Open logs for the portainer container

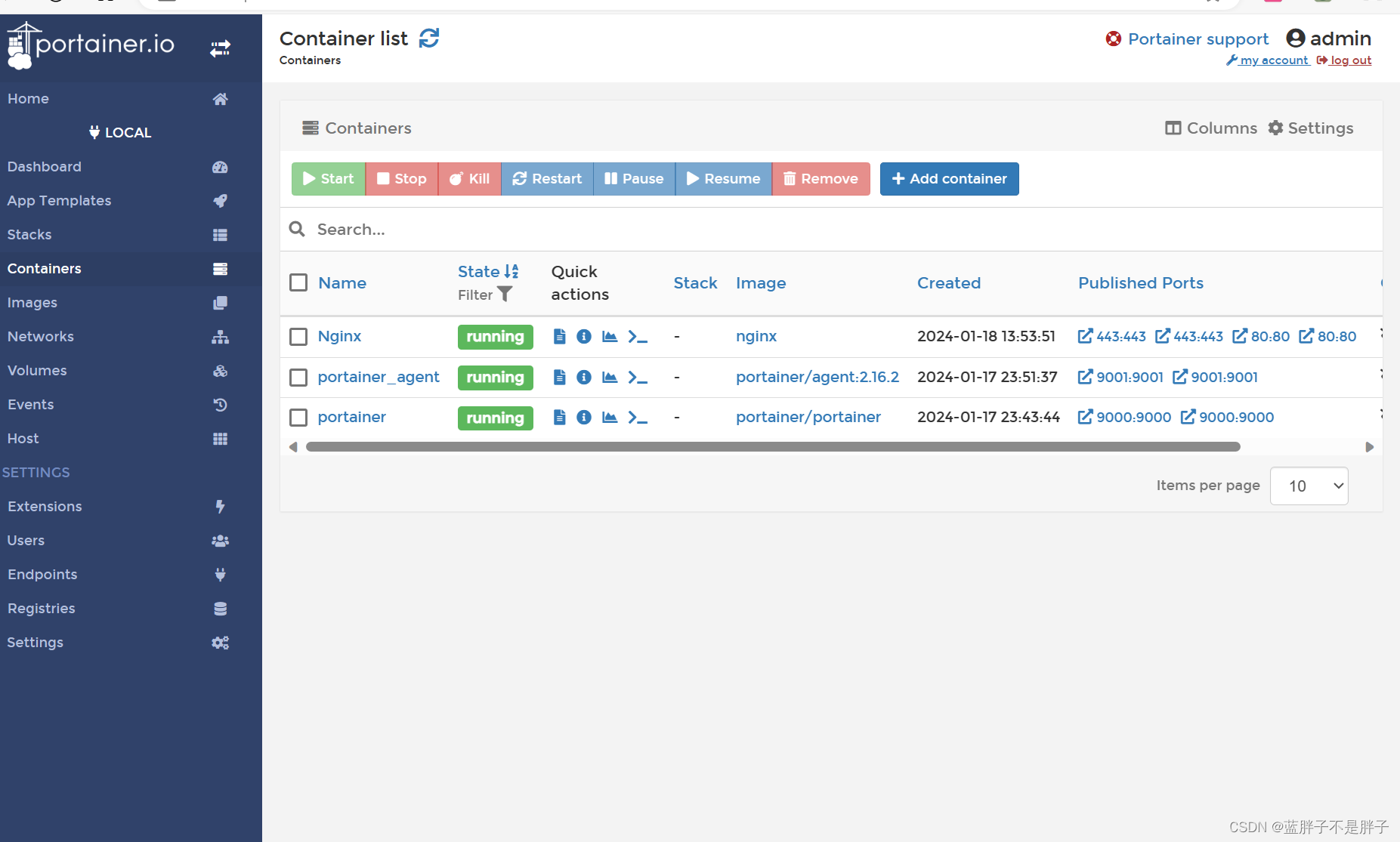(559, 417)
